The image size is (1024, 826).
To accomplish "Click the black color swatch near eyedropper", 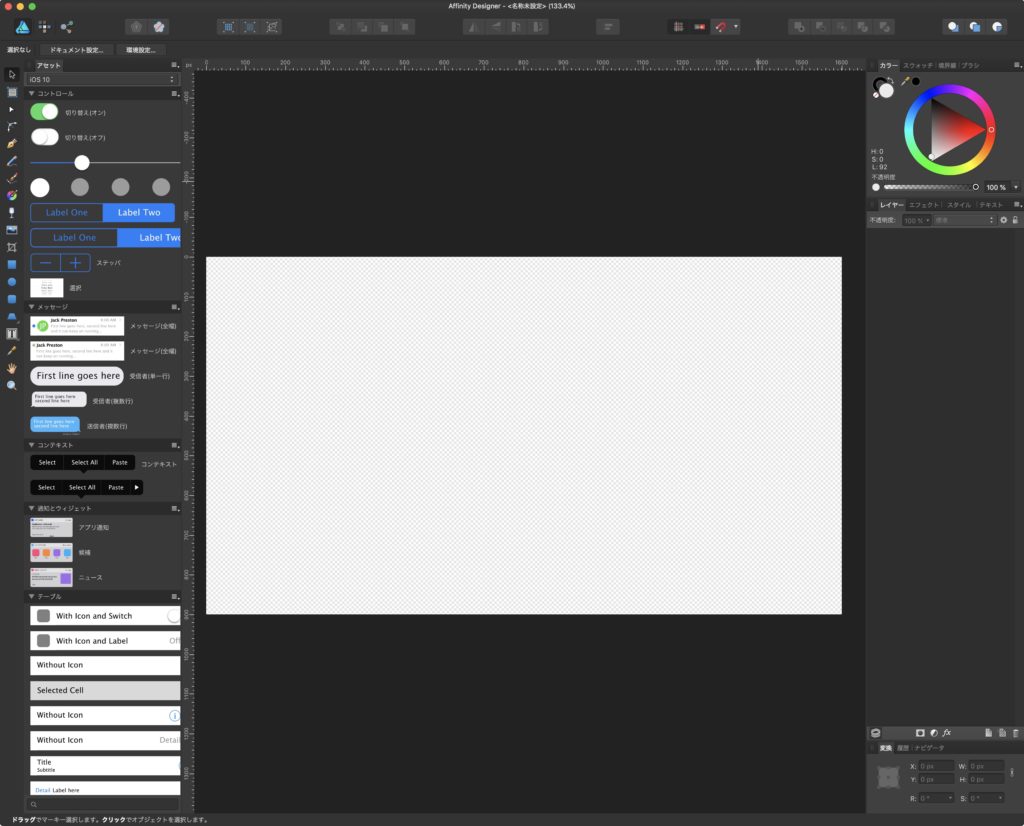I will coord(916,81).
